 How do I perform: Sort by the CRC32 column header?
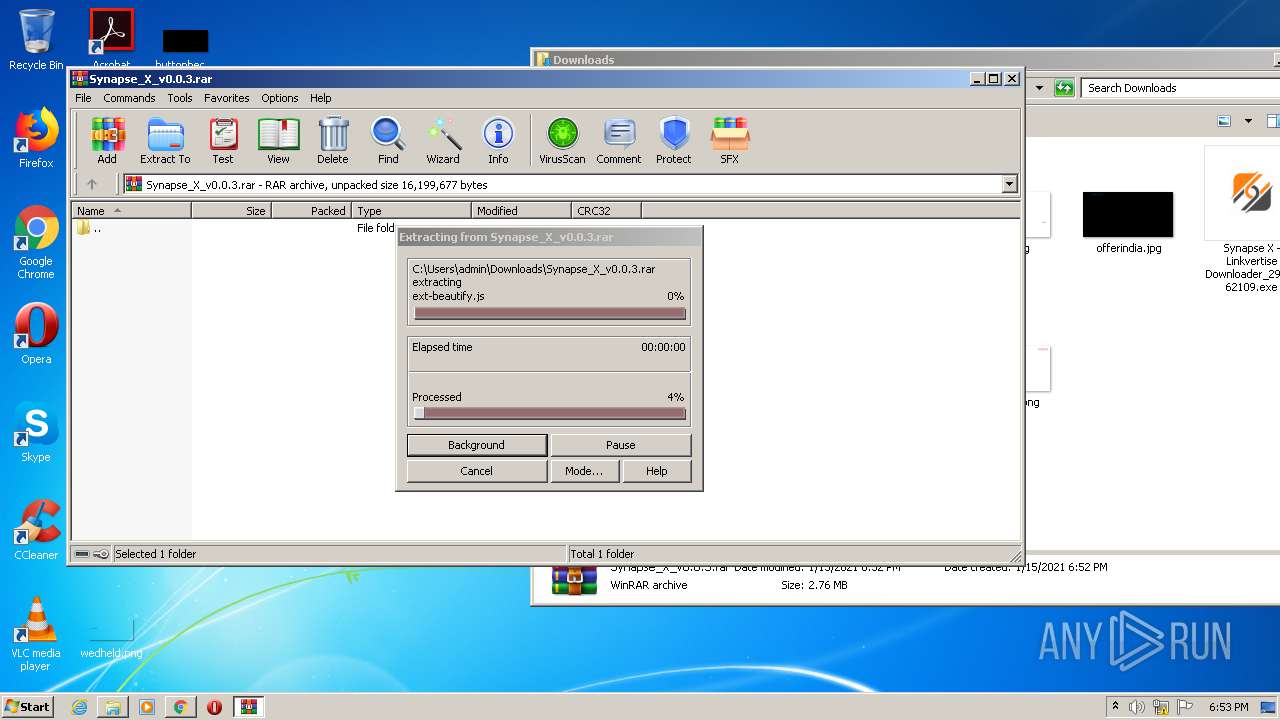coord(606,210)
